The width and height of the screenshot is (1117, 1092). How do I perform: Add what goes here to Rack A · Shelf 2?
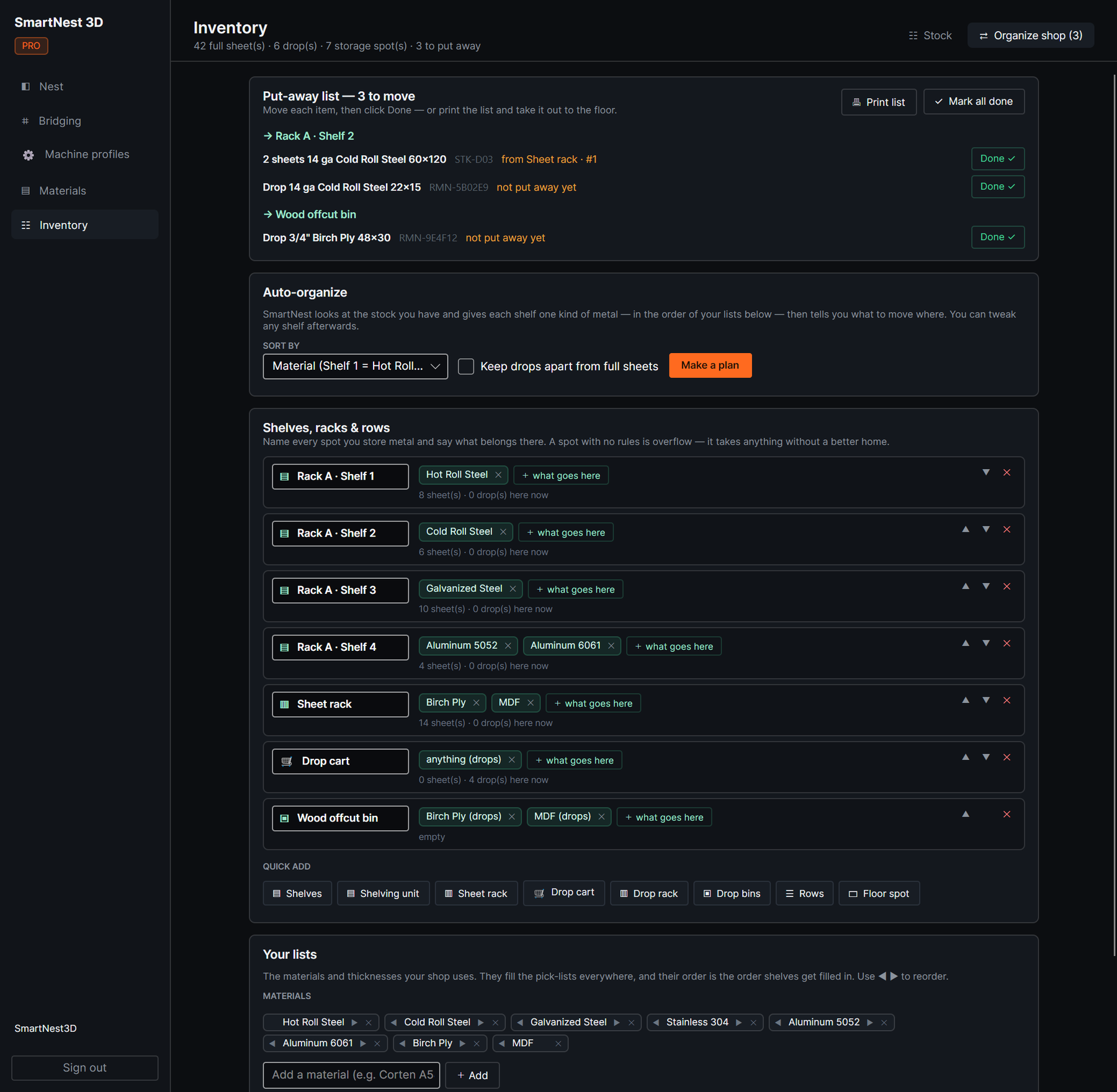(x=565, y=532)
